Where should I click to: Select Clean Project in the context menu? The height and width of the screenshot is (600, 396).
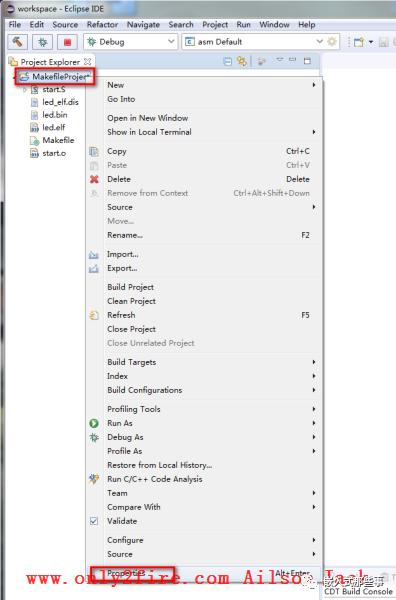click(x=131, y=301)
